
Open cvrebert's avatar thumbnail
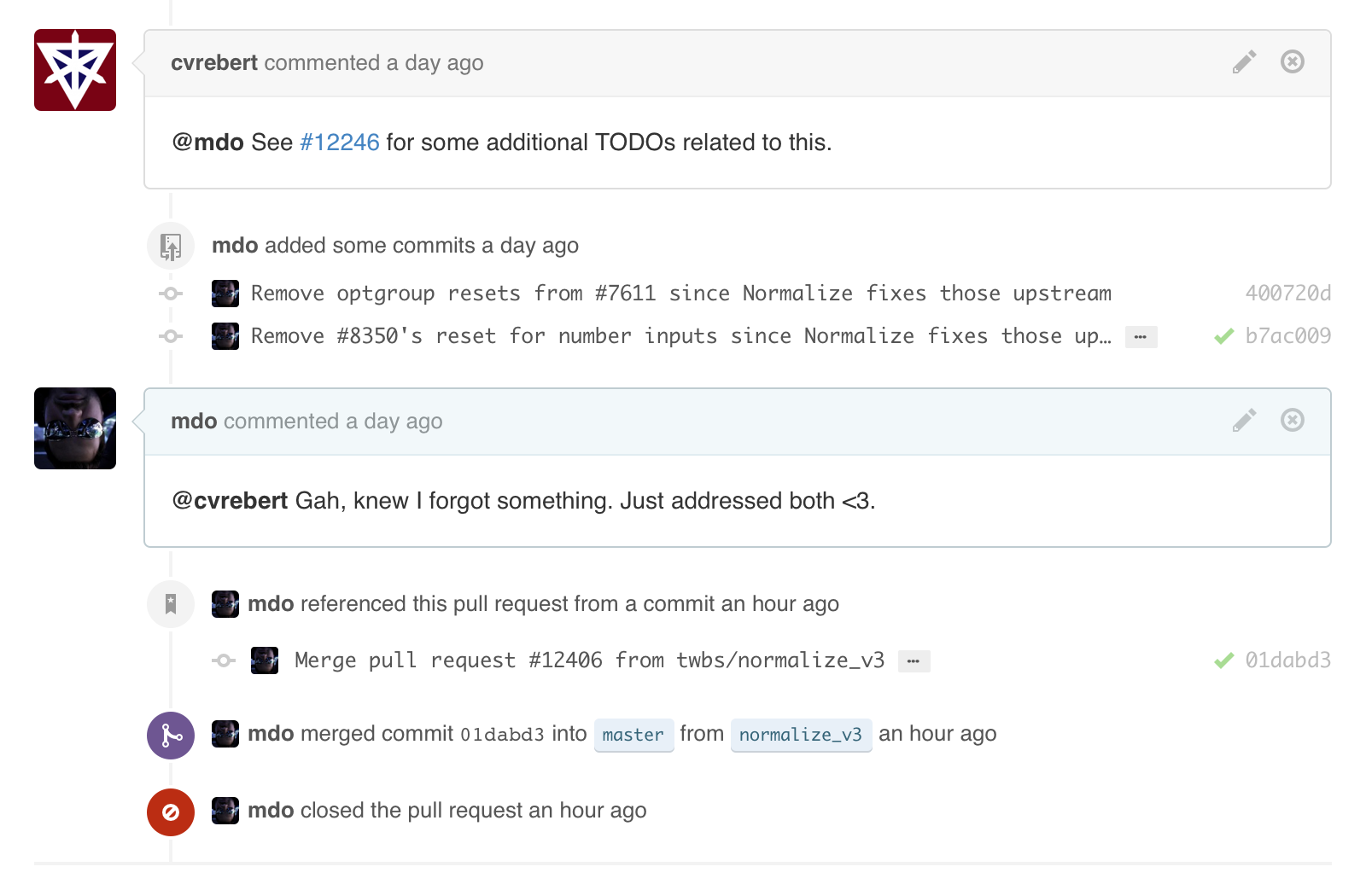(x=75, y=70)
